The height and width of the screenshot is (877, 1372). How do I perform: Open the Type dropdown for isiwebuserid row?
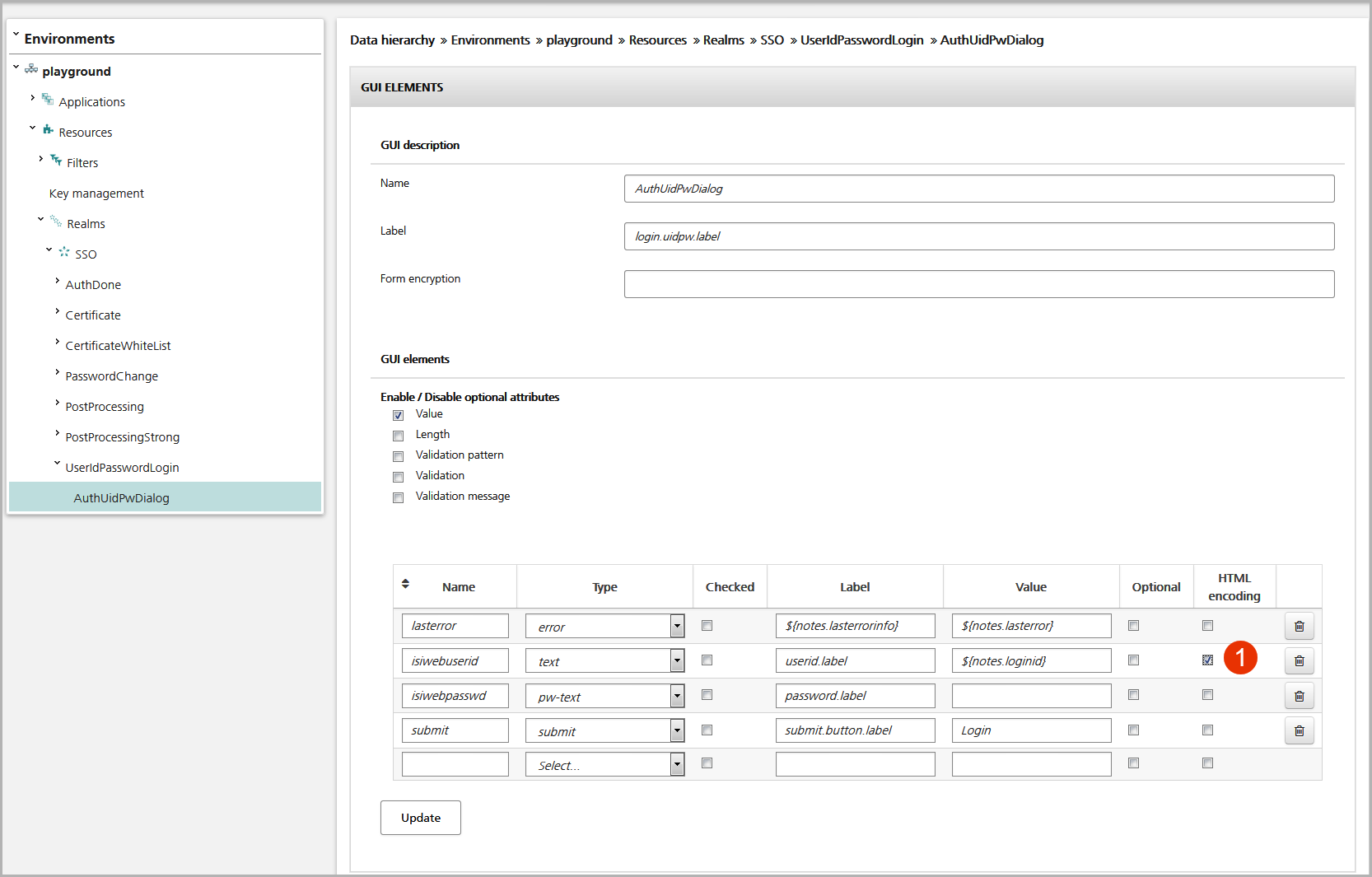tap(604, 660)
